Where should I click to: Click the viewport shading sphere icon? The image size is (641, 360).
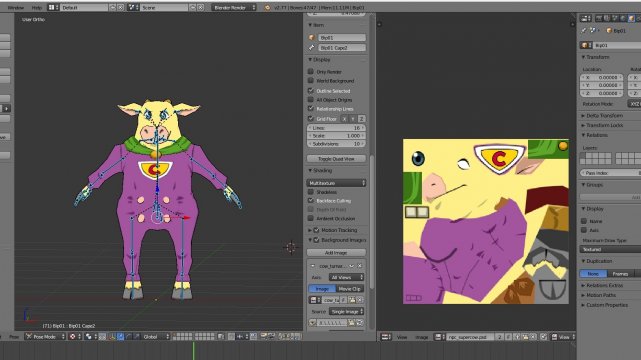(x=88, y=337)
